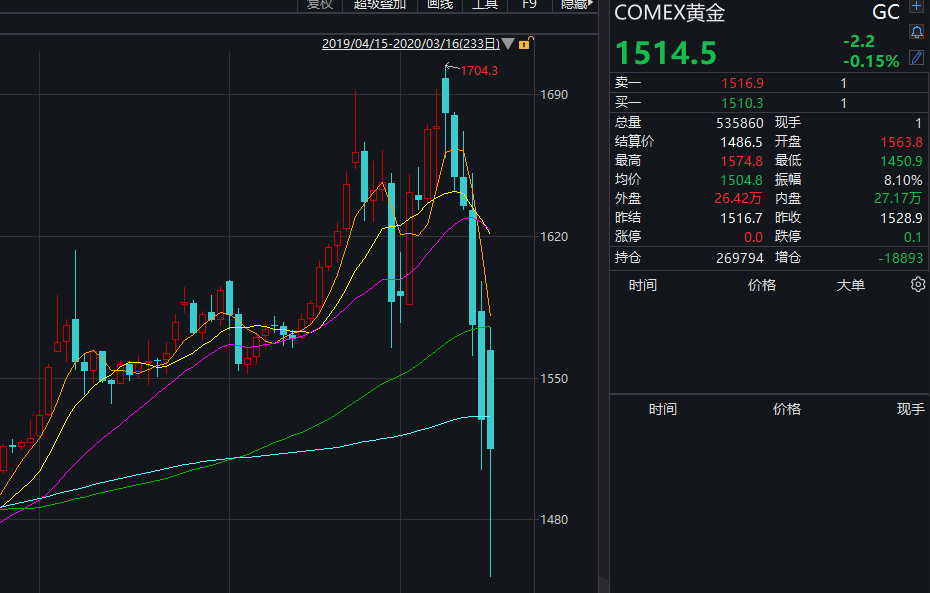The height and width of the screenshot is (593, 930).
Task: Click the COMEX黄金 instrument title
Action: coord(670,13)
